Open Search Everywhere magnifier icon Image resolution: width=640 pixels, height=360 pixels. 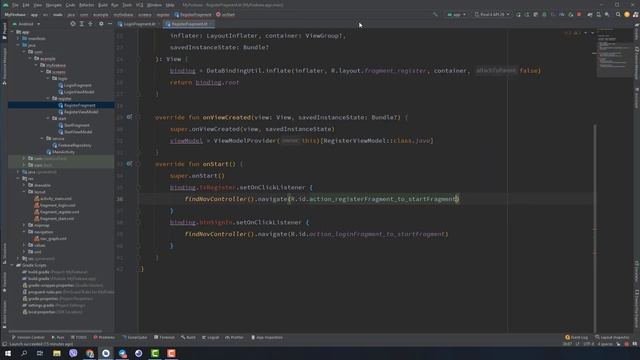618,15
